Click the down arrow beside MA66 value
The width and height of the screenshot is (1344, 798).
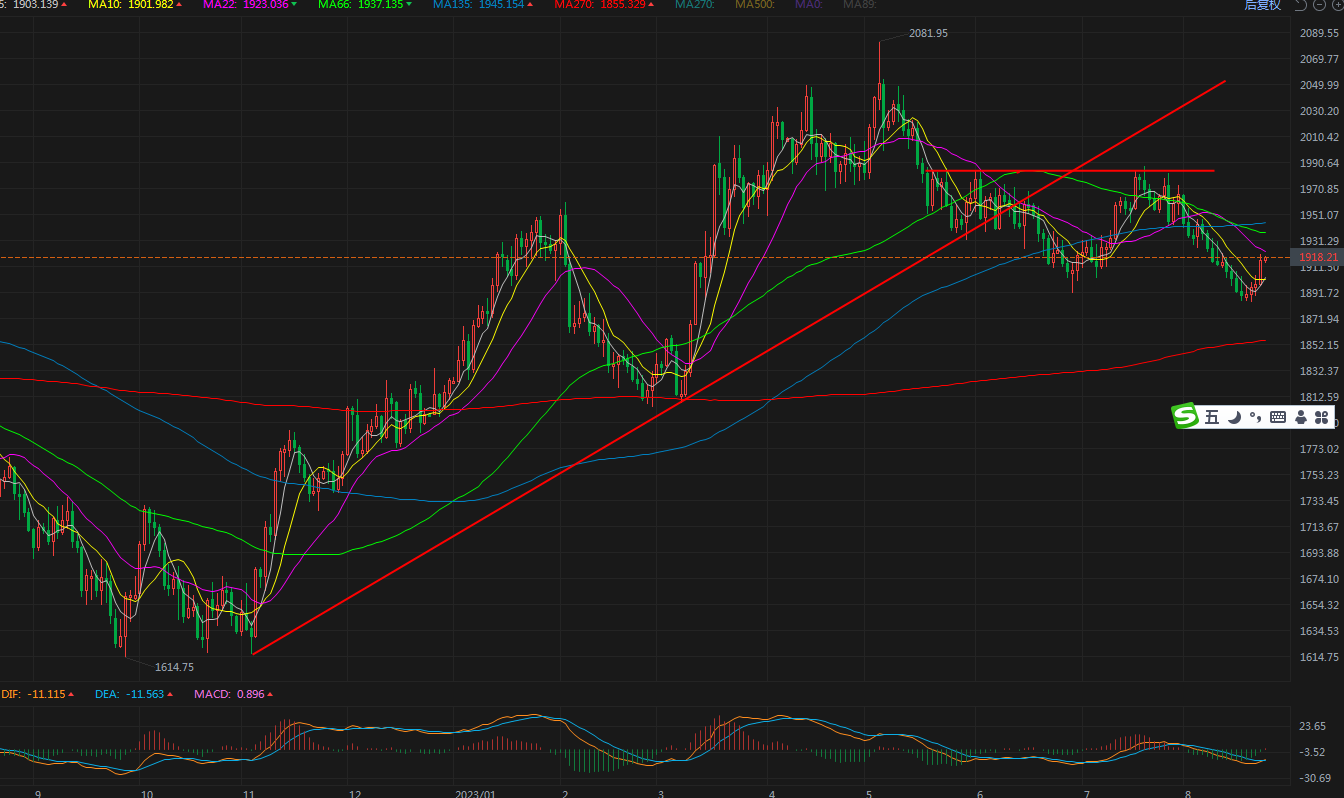[408, 5]
